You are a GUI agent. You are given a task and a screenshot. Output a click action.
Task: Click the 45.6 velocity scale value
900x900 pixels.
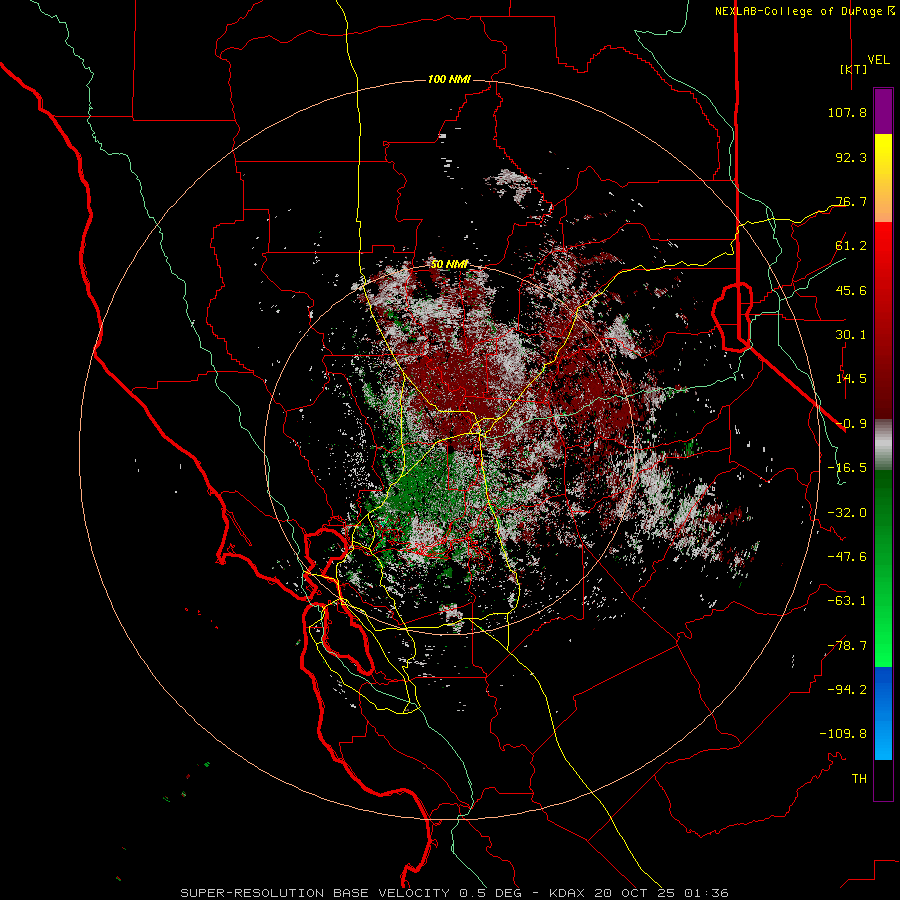click(851, 290)
